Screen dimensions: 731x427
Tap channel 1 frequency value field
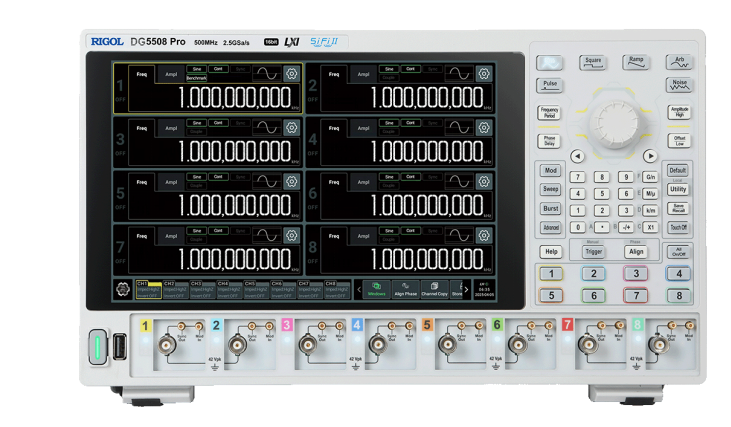(x=215, y=97)
